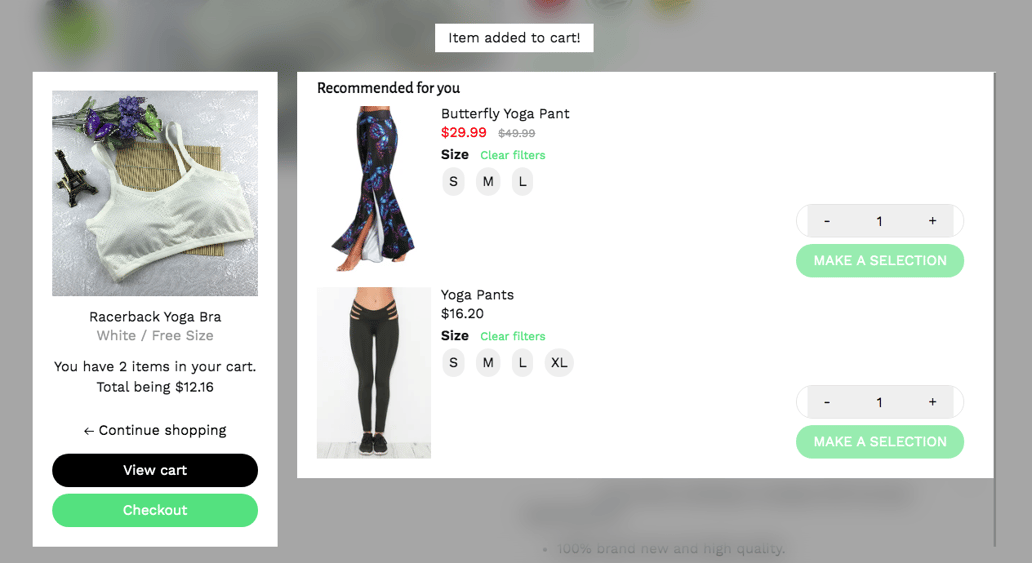The image size is (1032, 563).
Task: Select size S for Butterfly Yoga Pant
Action: [453, 182]
